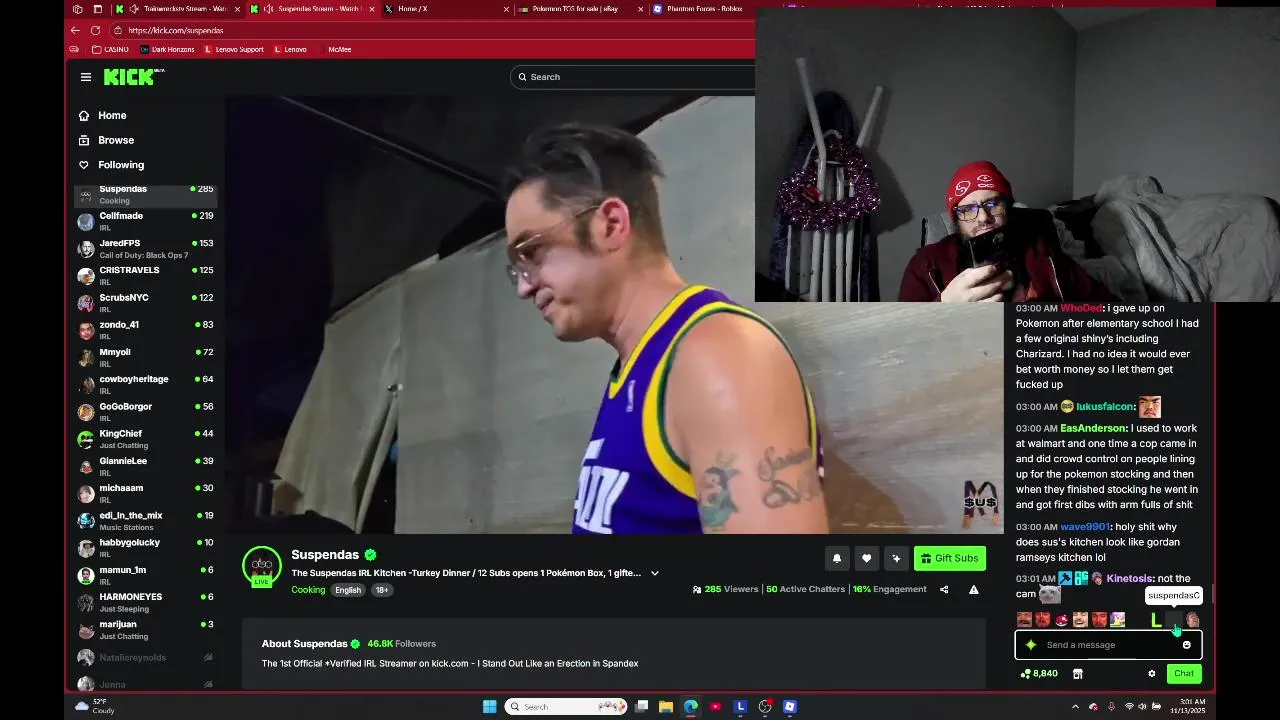Open the CASINO bookmarks folder
The width and height of the screenshot is (1280, 720).
click(x=111, y=49)
